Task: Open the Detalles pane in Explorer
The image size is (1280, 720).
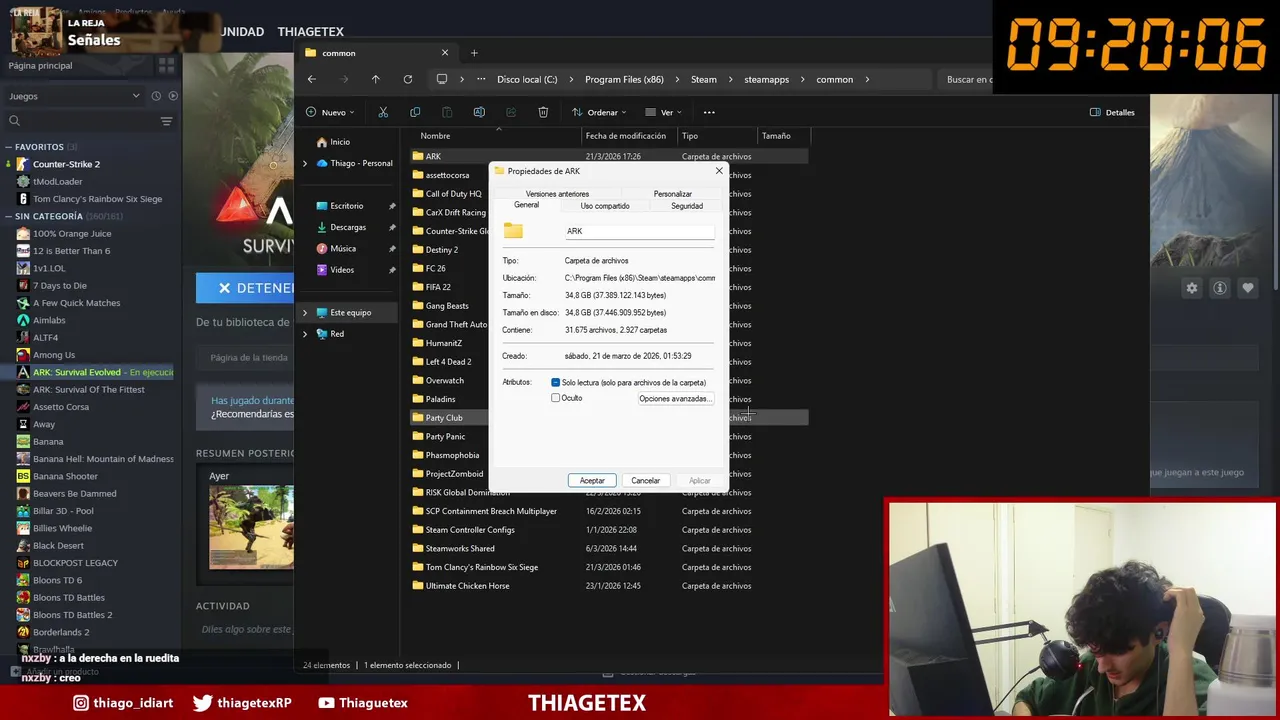Action: pos(1112,112)
